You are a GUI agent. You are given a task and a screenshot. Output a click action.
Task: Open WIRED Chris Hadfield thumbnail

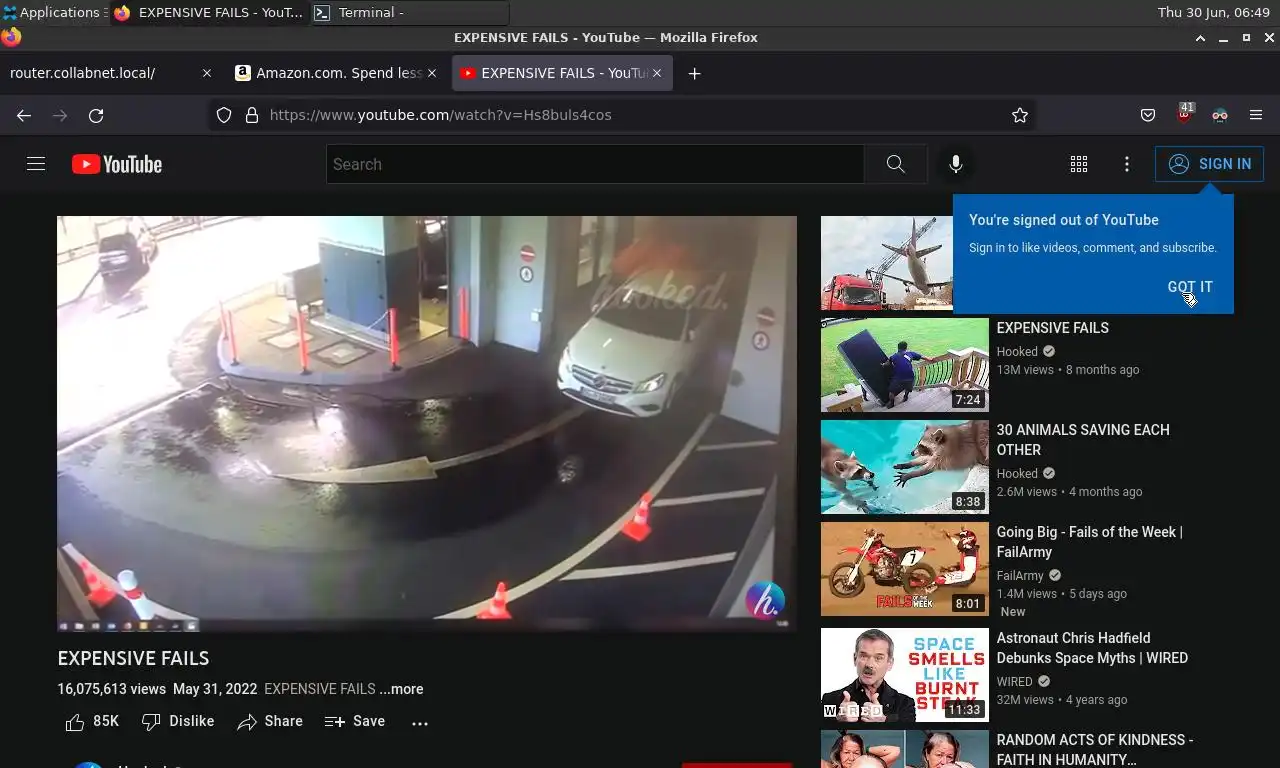(x=905, y=675)
